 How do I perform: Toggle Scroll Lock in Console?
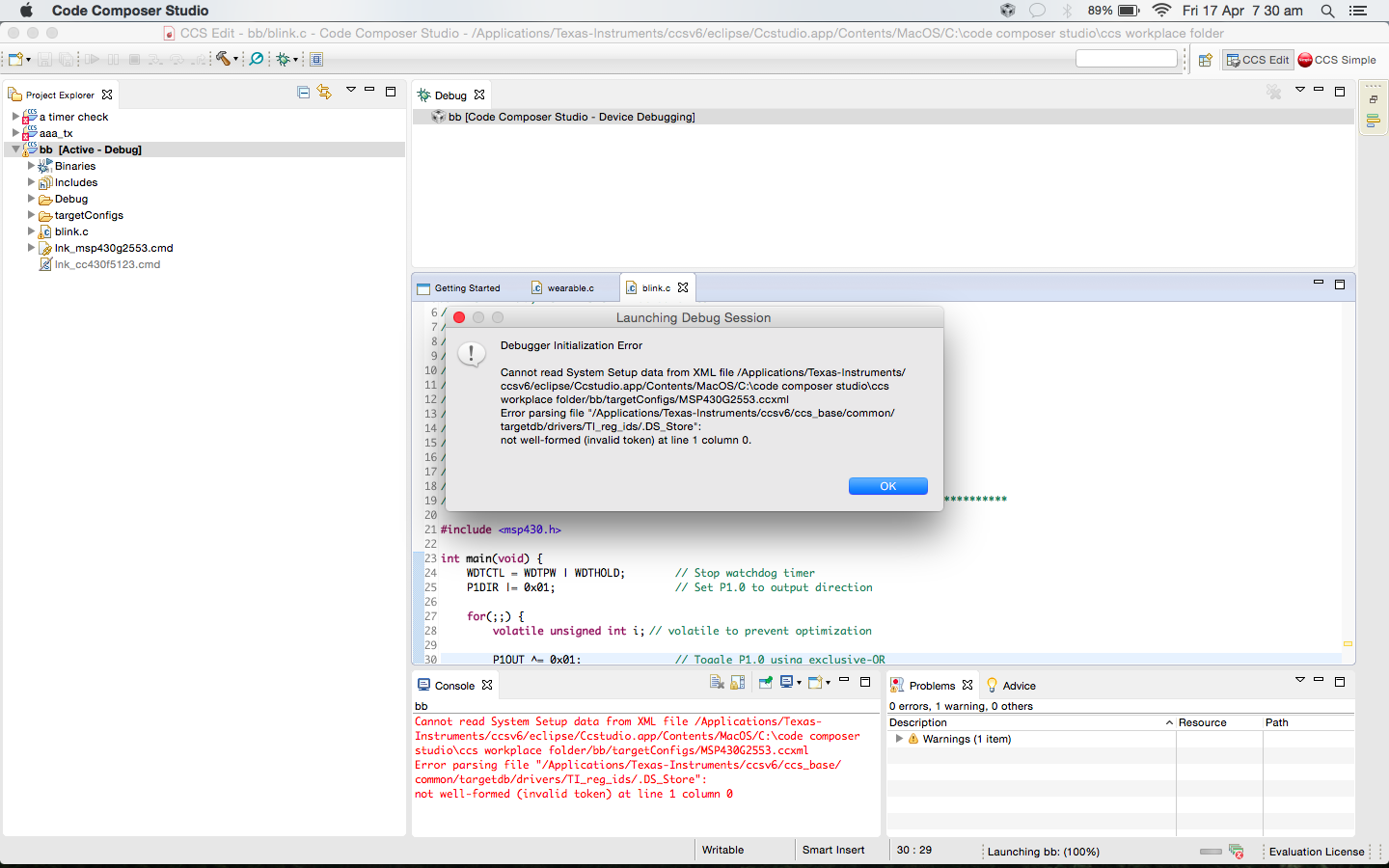click(x=738, y=682)
